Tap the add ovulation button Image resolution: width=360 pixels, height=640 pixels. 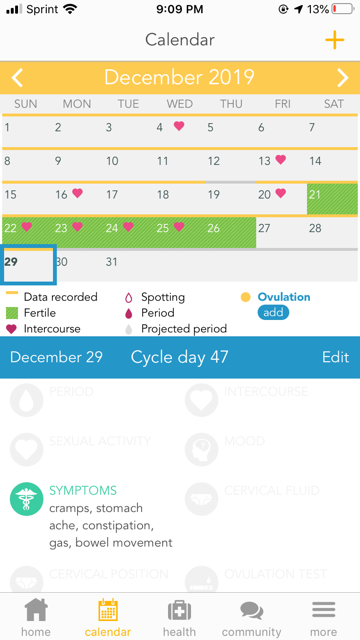(x=273, y=313)
